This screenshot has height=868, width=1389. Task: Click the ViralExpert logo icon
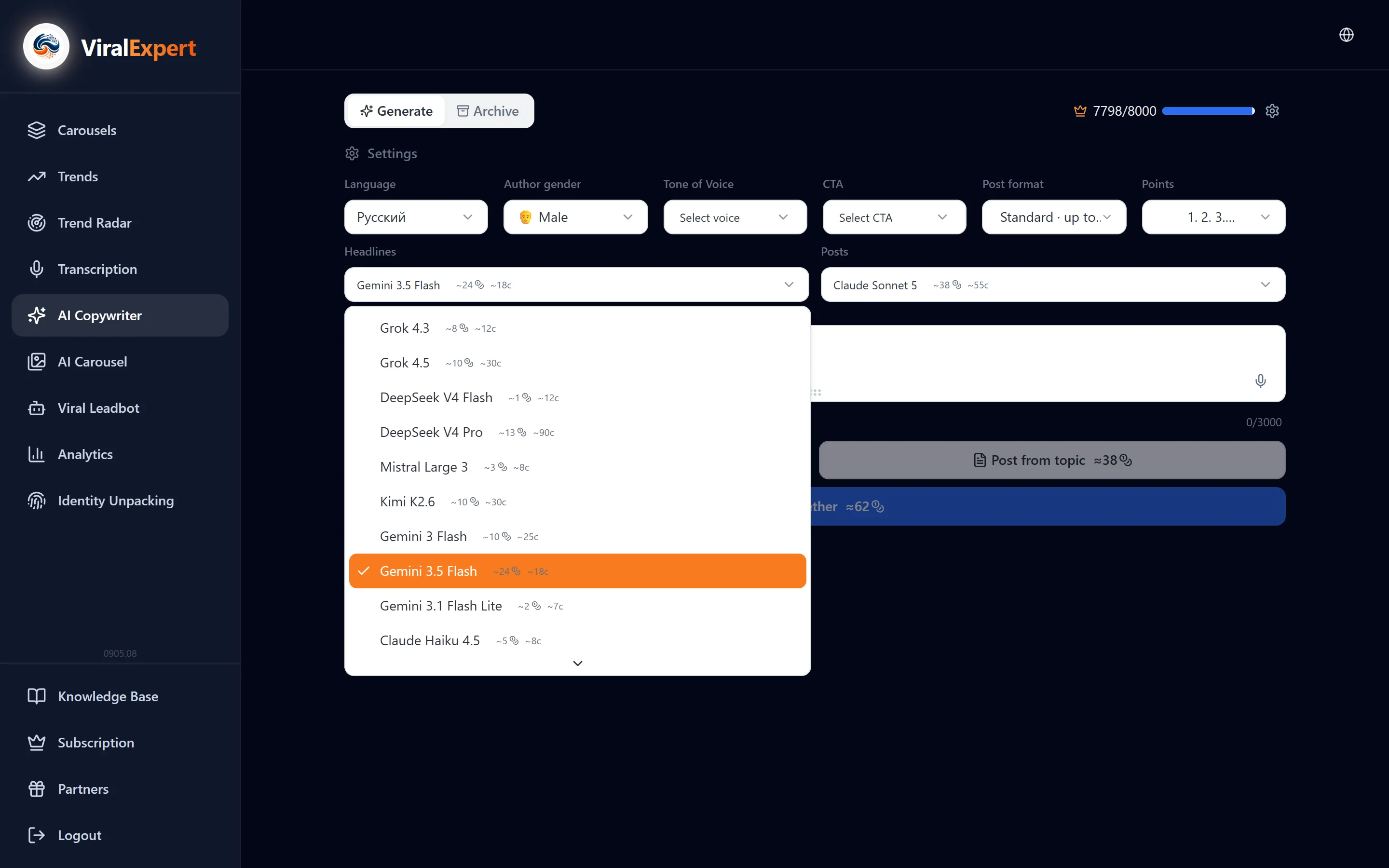click(x=46, y=46)
